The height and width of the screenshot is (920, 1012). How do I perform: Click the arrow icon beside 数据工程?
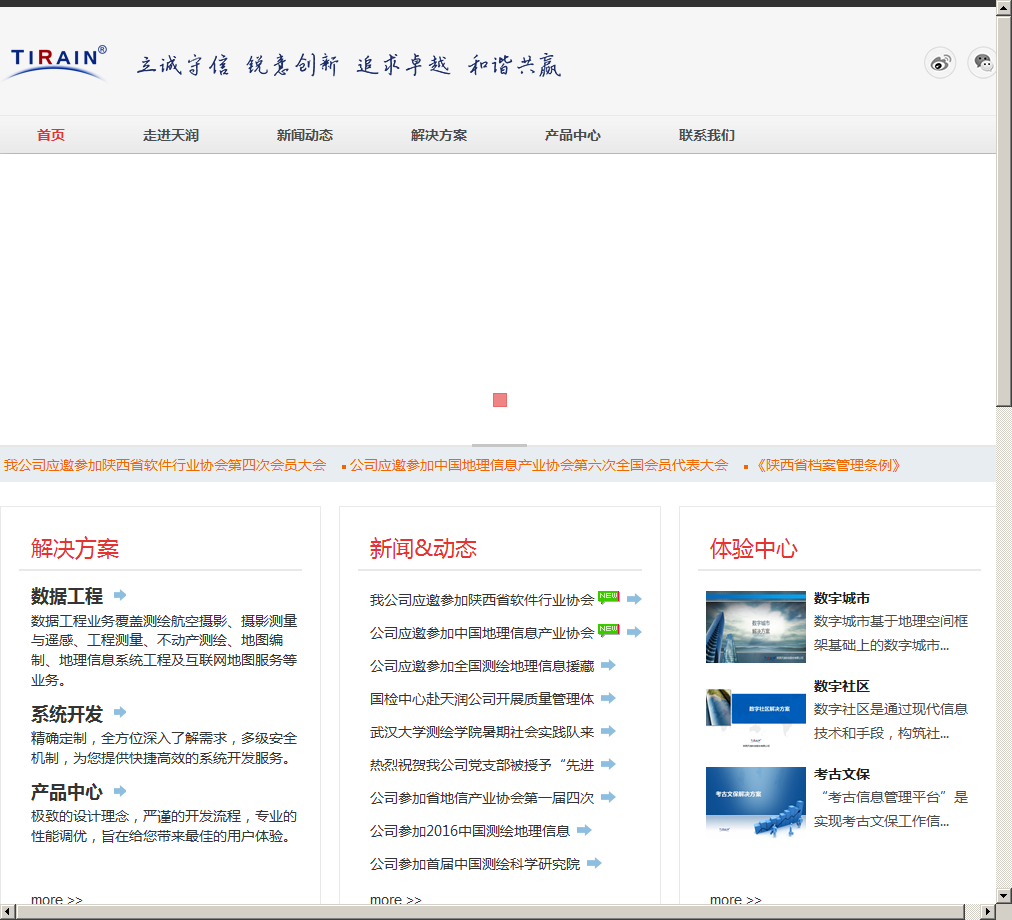120,595
